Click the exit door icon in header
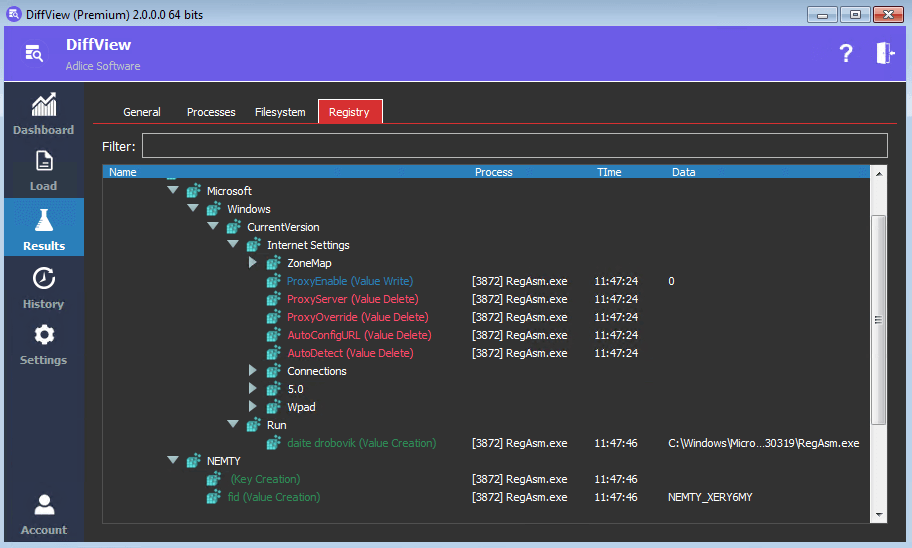 (x=885, y=54)
